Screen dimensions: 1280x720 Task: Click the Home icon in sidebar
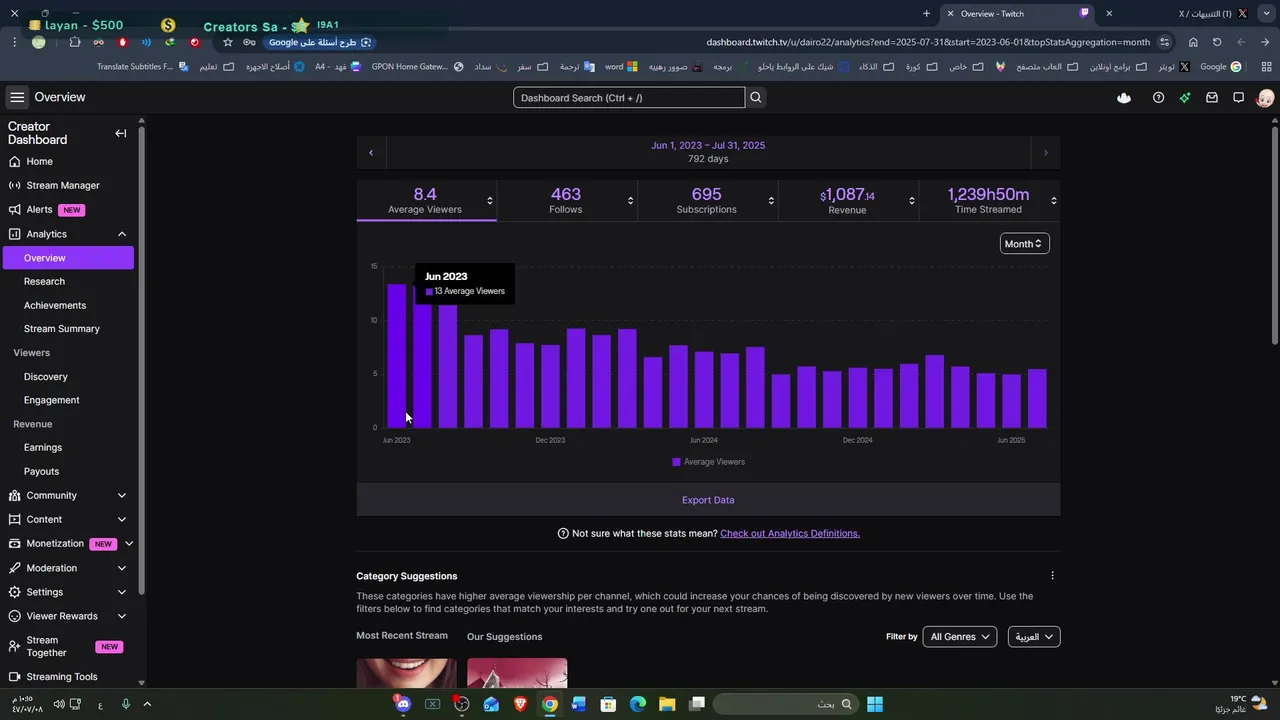14,161
